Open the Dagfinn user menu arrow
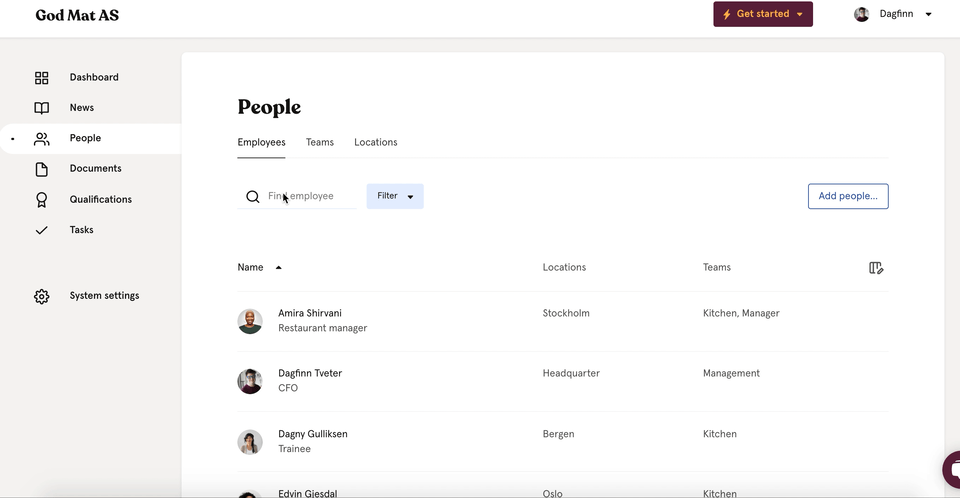Viewport: 960px width, 498px height. (928, 14)
